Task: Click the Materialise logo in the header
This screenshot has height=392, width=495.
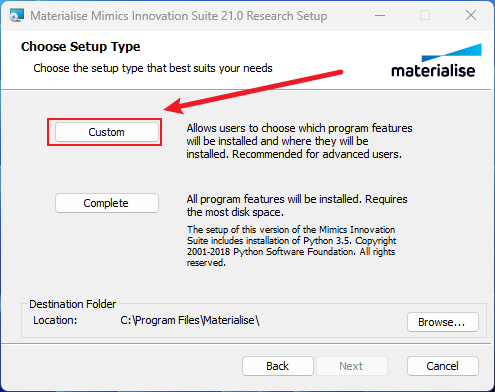Action: click(436, 61)
